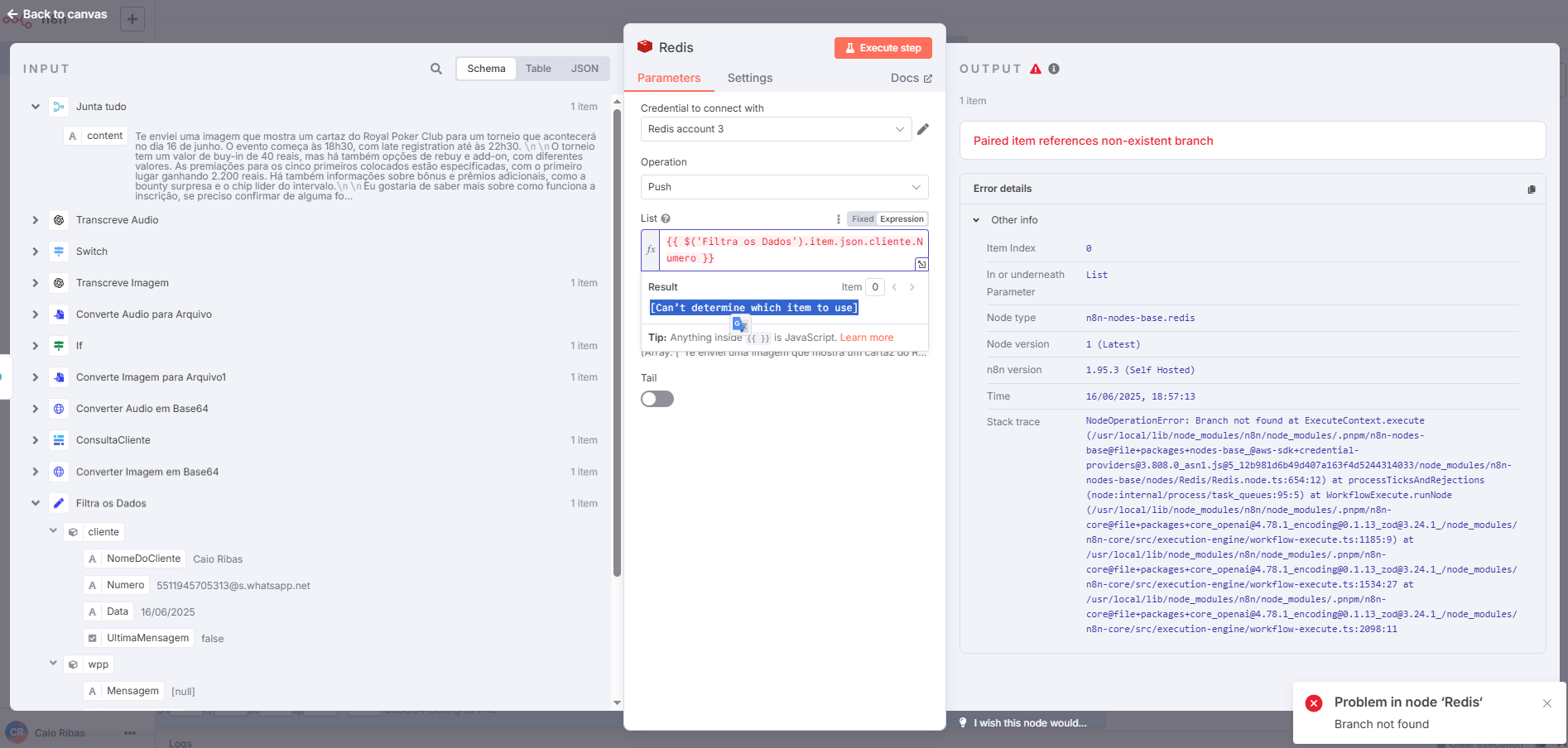Select the Numero field pill
1568x748 pixels.
[117, 585]
